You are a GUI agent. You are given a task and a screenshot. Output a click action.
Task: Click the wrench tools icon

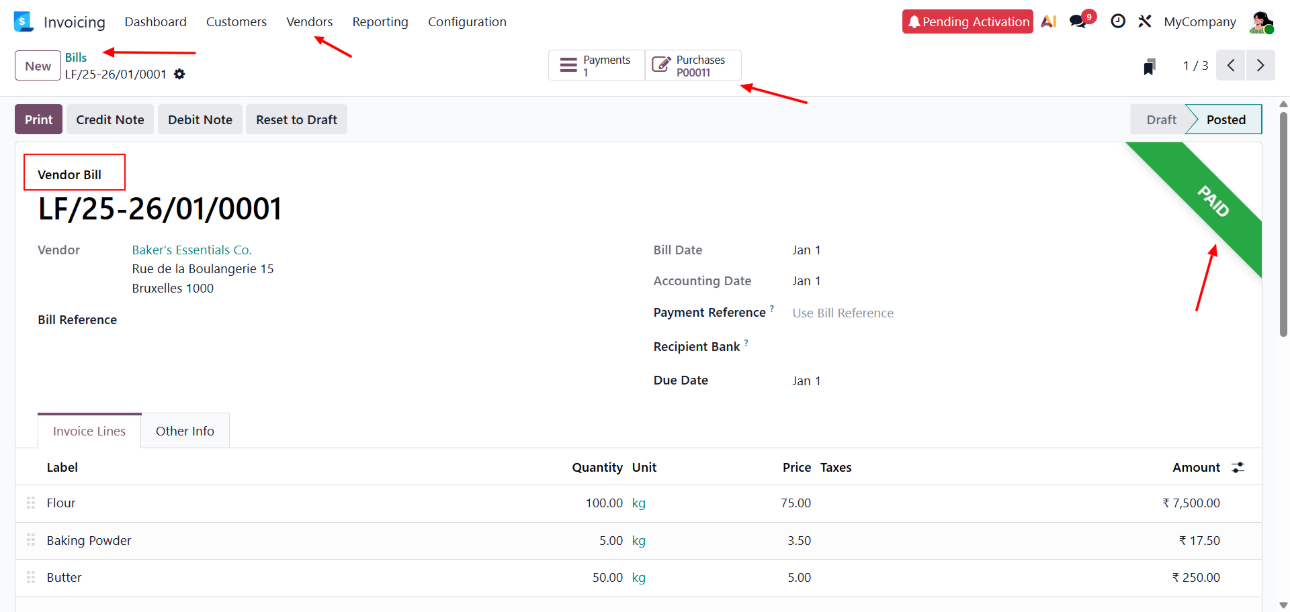(1145, 21)
